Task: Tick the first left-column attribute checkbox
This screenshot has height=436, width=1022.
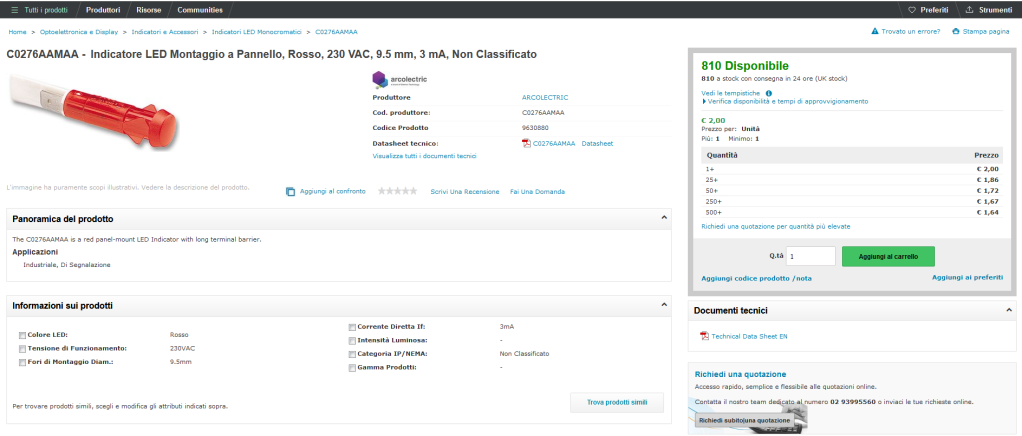Action: pos(22,336)
